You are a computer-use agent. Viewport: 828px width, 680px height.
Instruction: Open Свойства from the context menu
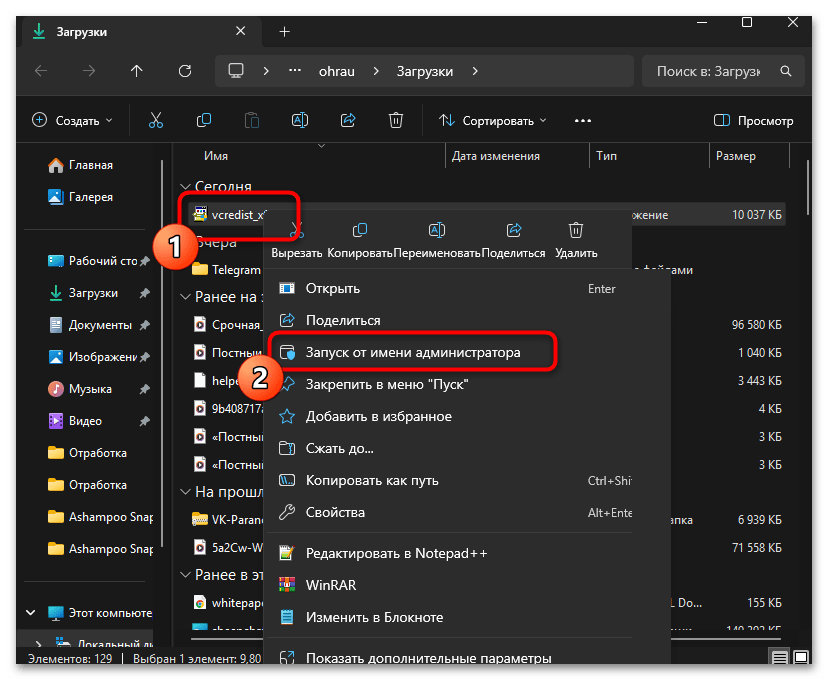point(449,513)
